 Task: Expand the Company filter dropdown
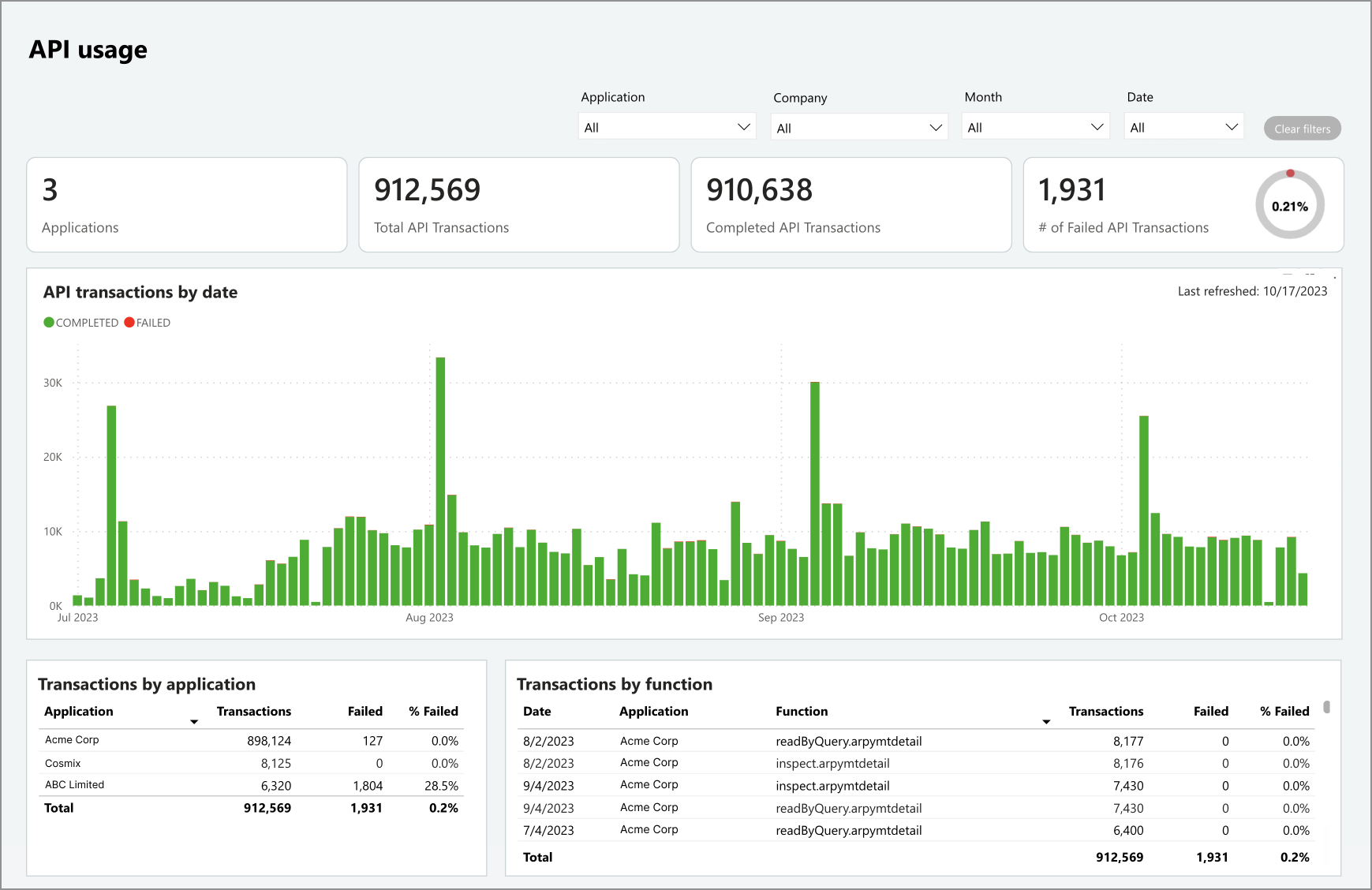pyautogui.click(x=858, y=128)
